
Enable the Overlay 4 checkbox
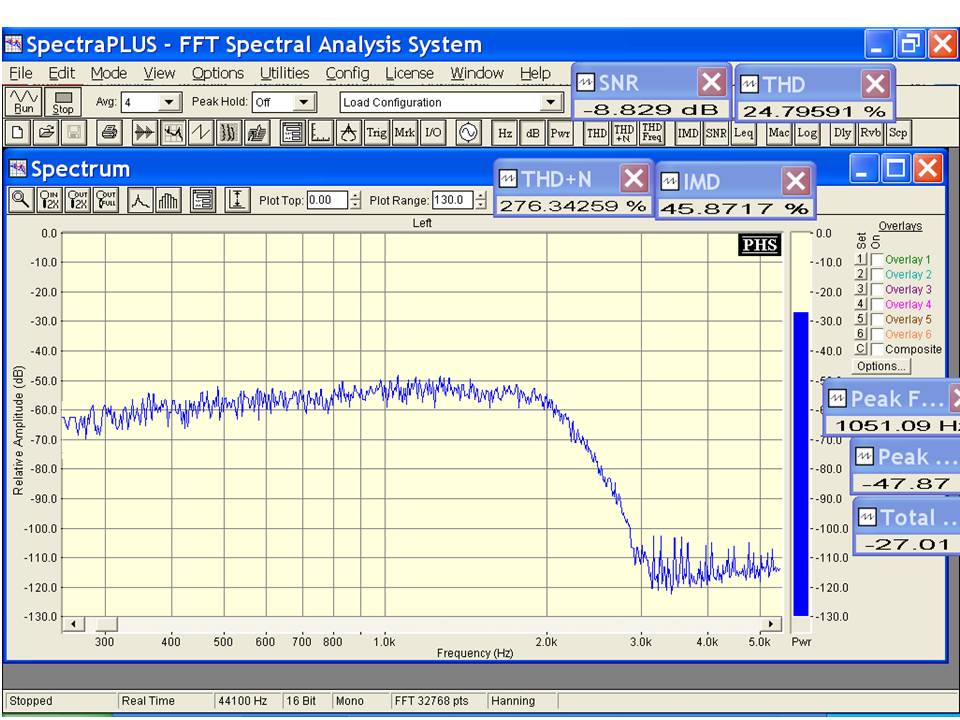click(x=877, y=304)
